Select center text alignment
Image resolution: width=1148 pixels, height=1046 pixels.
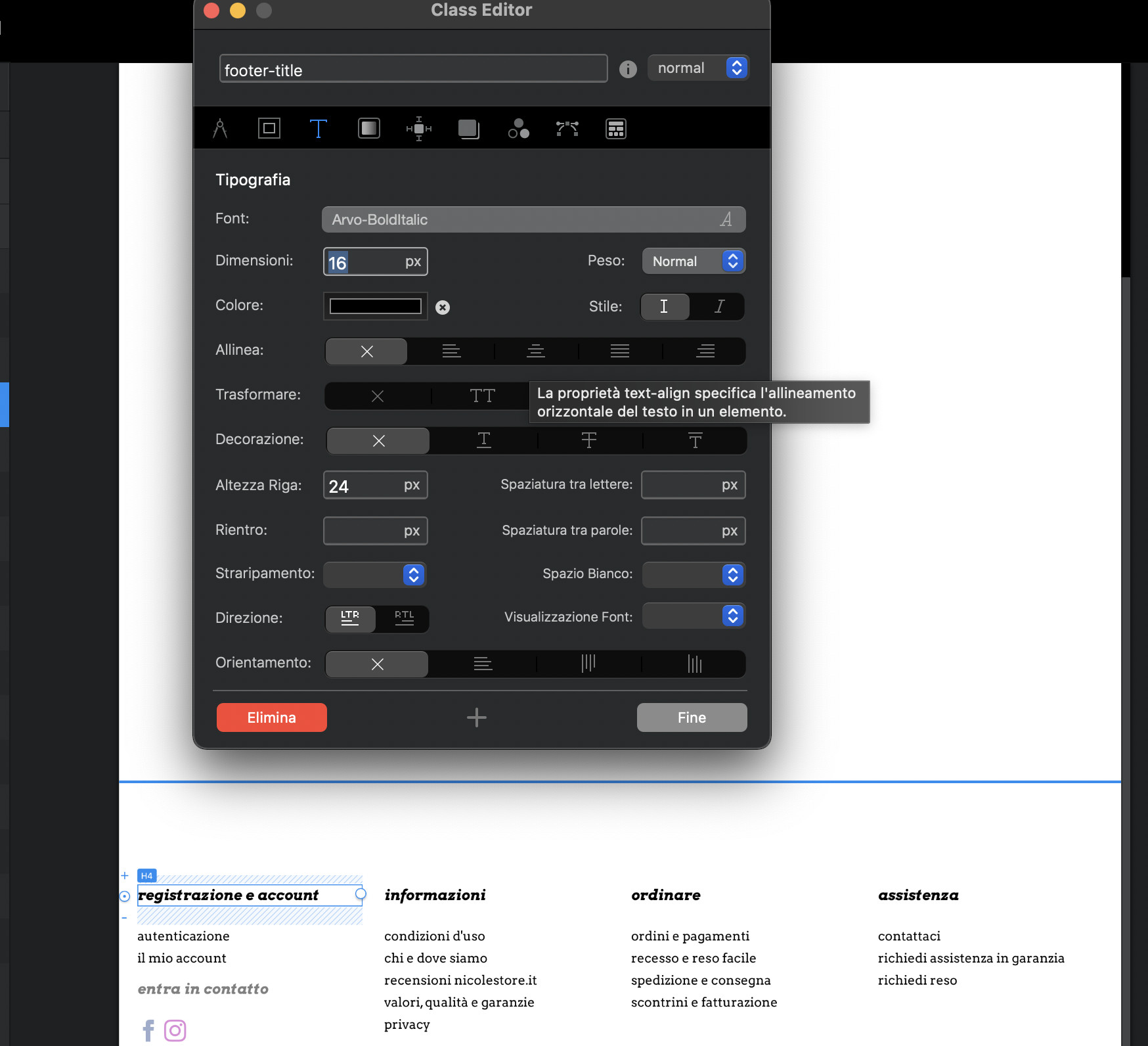[536, 351]
